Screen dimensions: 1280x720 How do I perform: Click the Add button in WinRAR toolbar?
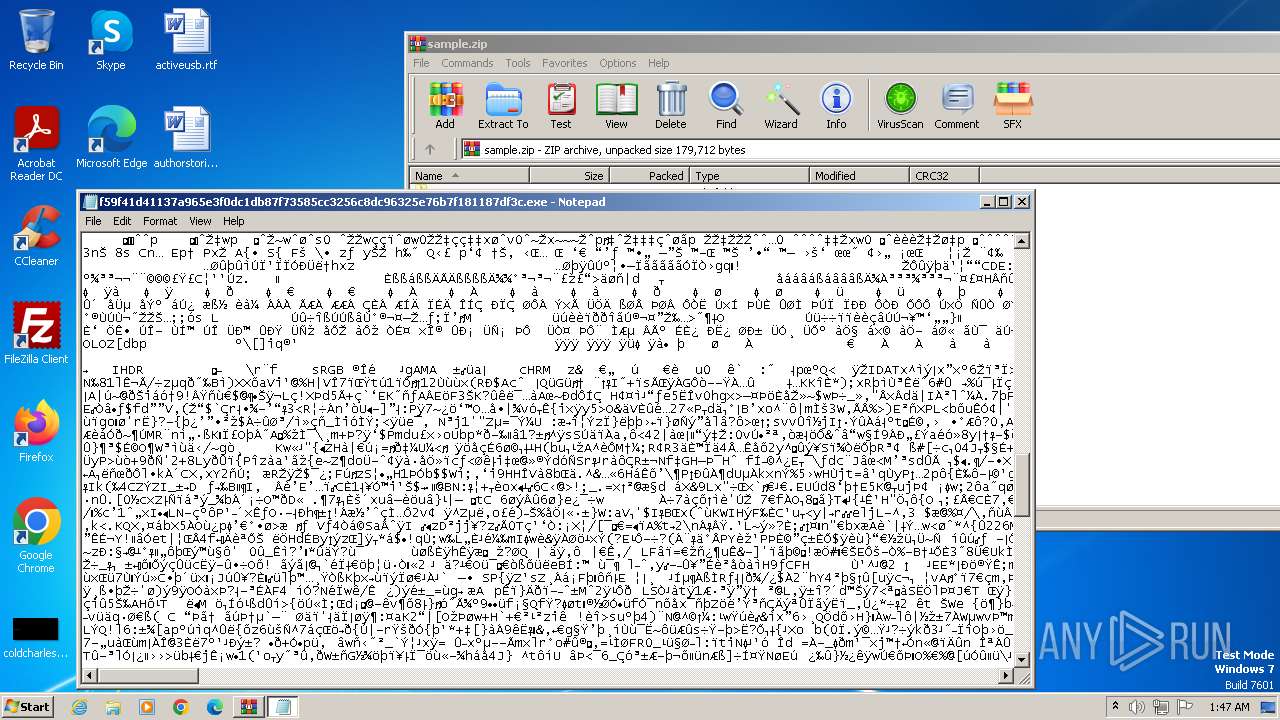[445, 106]
